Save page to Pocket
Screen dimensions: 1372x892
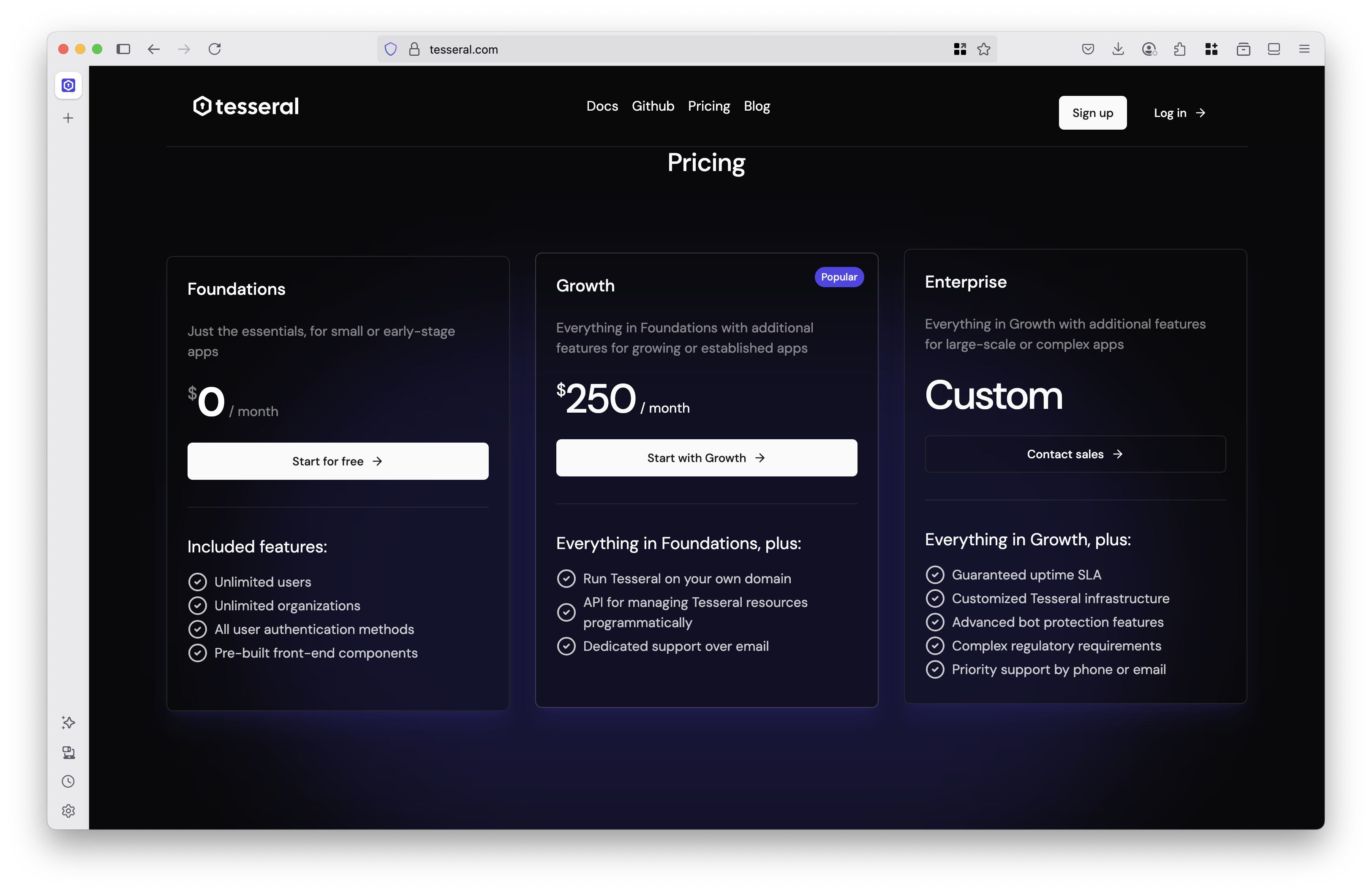[x=1088, y=49]
